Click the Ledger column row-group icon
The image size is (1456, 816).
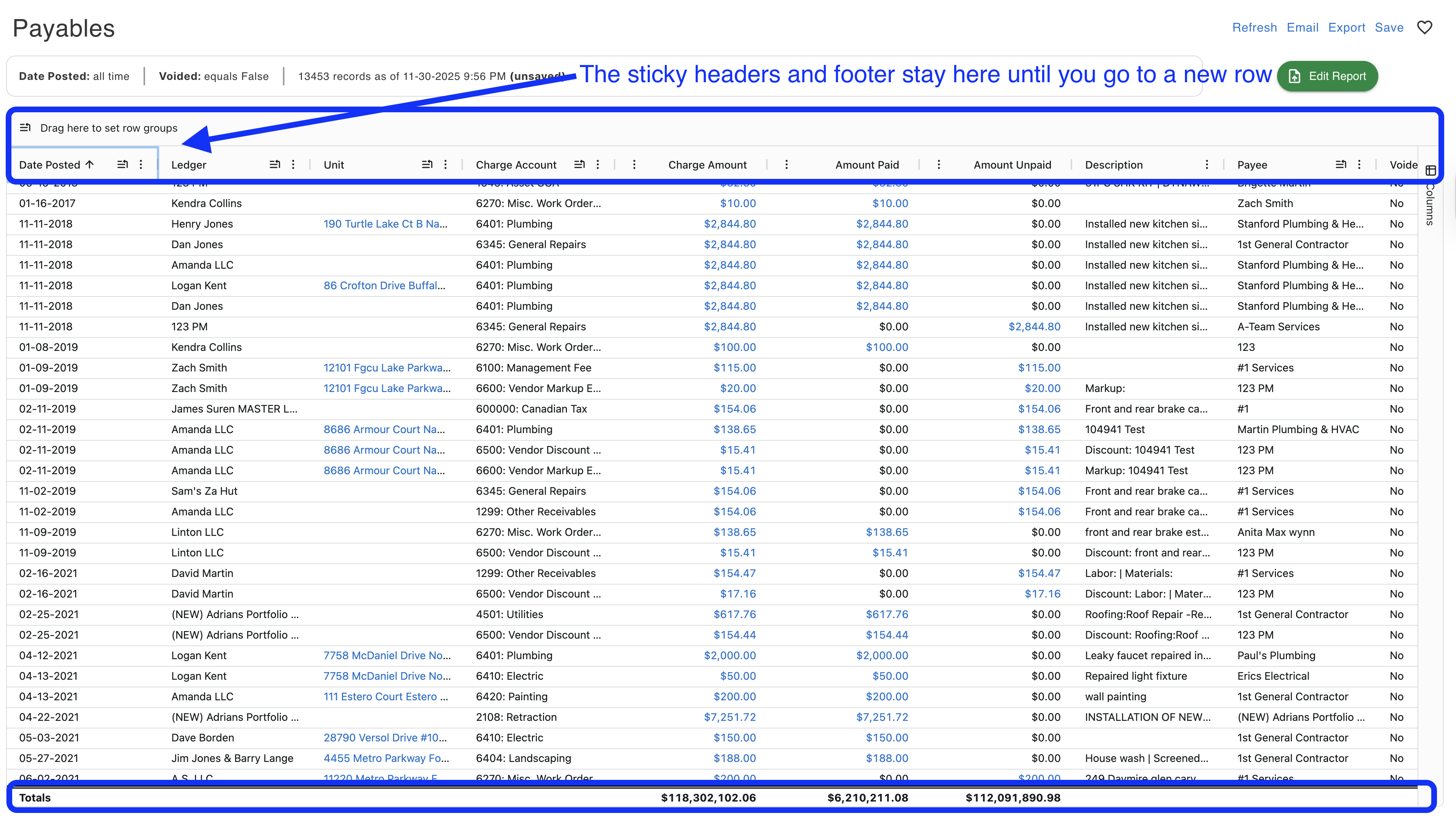[275, 164]
